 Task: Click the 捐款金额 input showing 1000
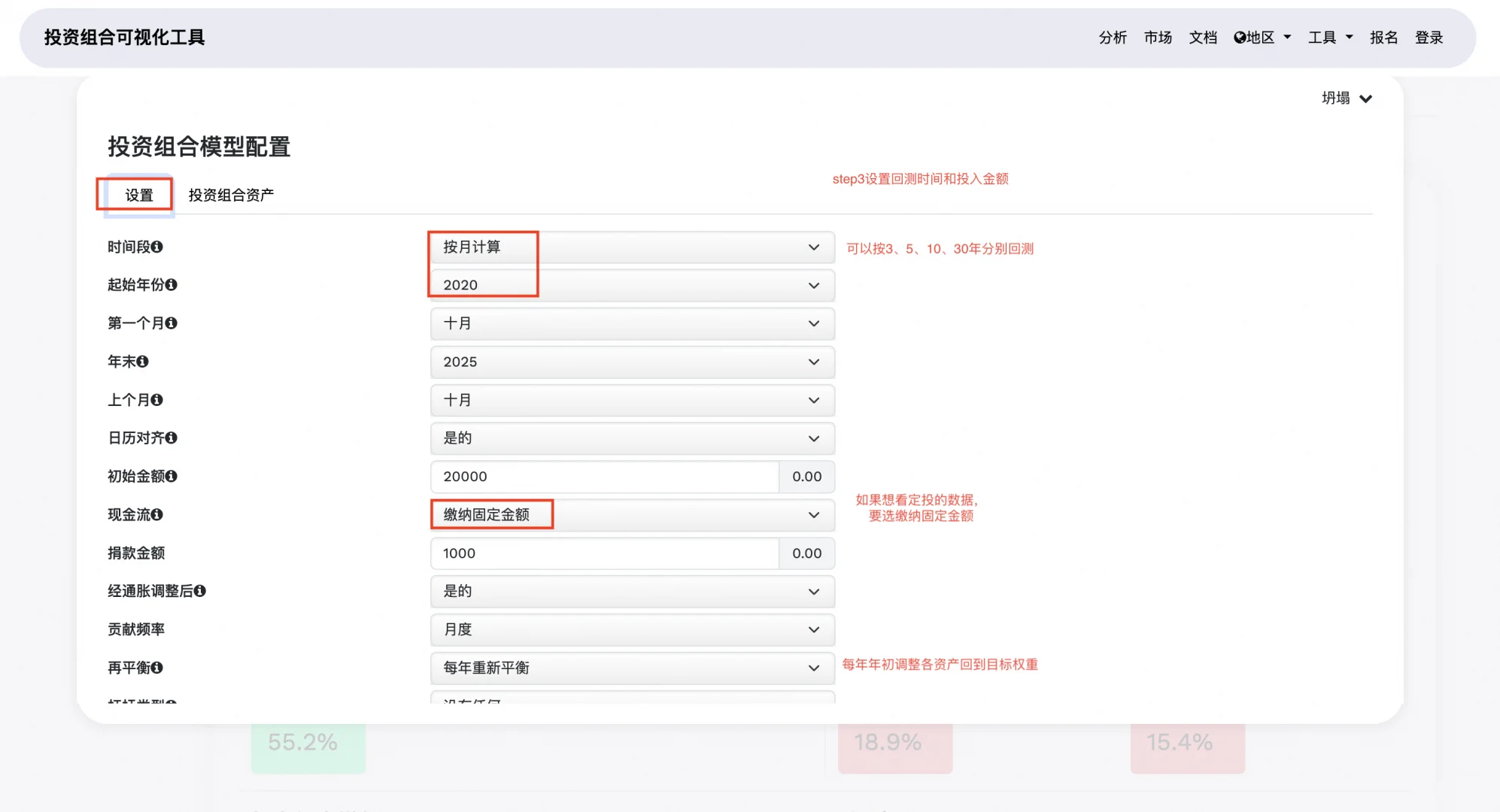[602, 553]
